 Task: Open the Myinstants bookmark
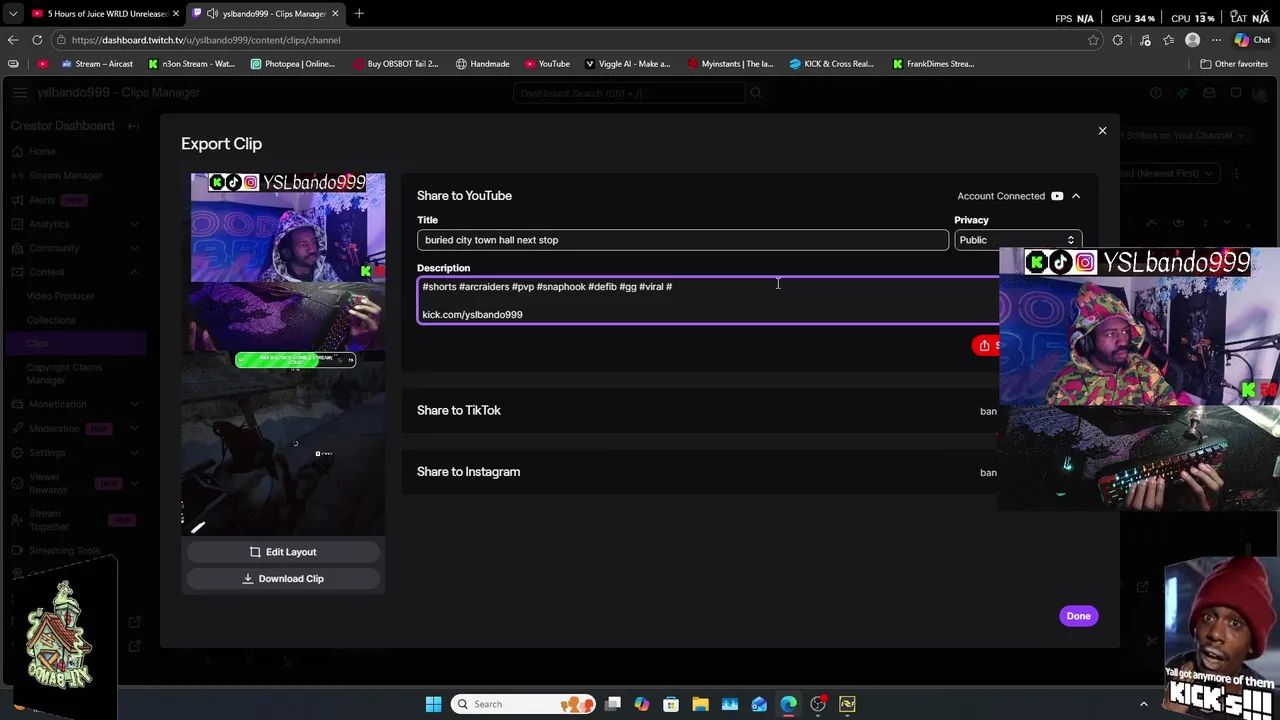click(730, 64)
